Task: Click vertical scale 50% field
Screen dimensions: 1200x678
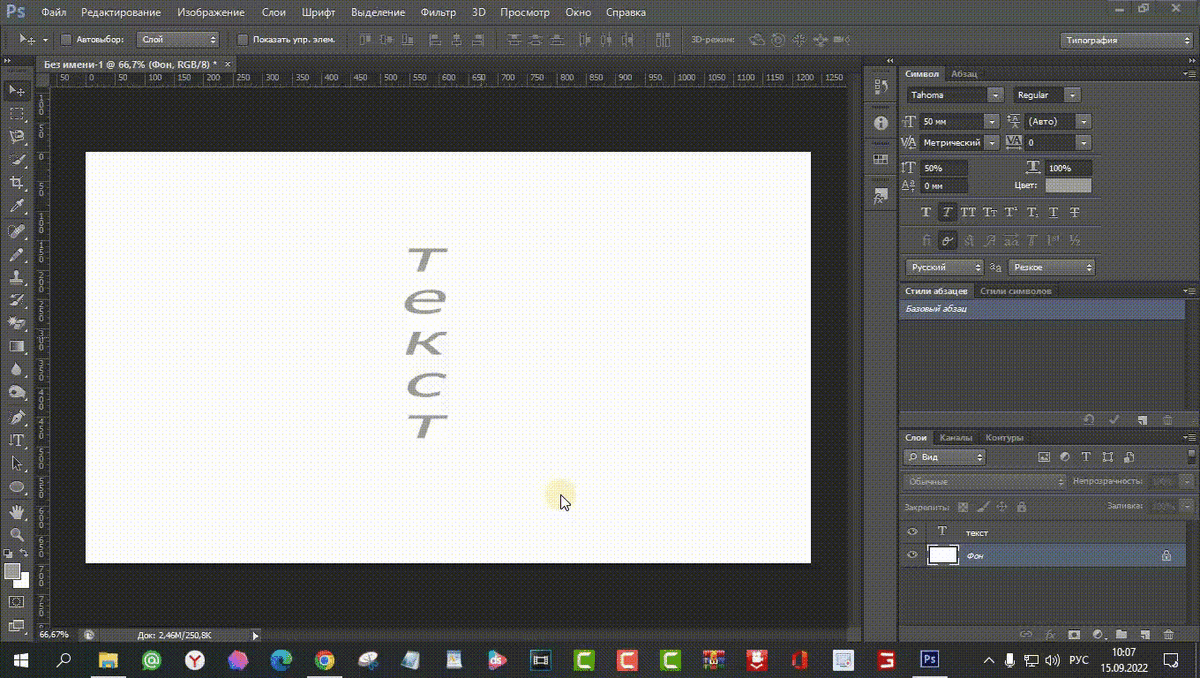Action: pyautogui.click(x=944, y=168)
